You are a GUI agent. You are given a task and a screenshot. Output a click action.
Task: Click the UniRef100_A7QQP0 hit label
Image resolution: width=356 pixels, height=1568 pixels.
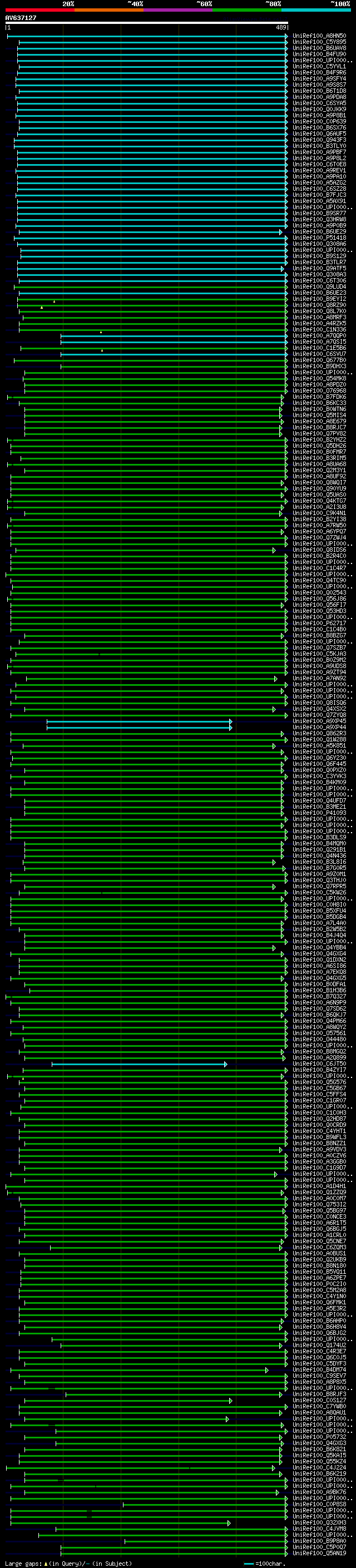(x=319, y=336)
